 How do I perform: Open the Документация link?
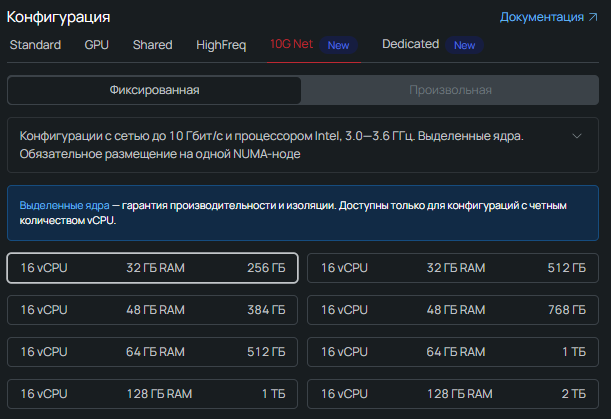tap(541, 17)
